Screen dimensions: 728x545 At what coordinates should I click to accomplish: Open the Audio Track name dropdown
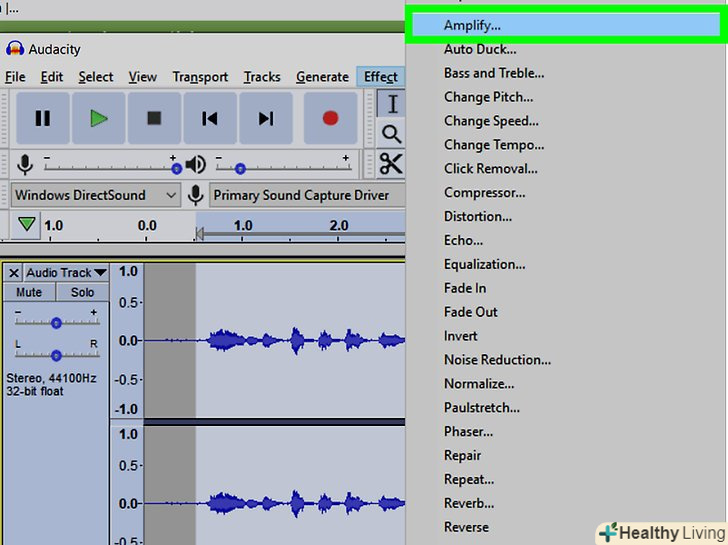[x=66, y=272]
